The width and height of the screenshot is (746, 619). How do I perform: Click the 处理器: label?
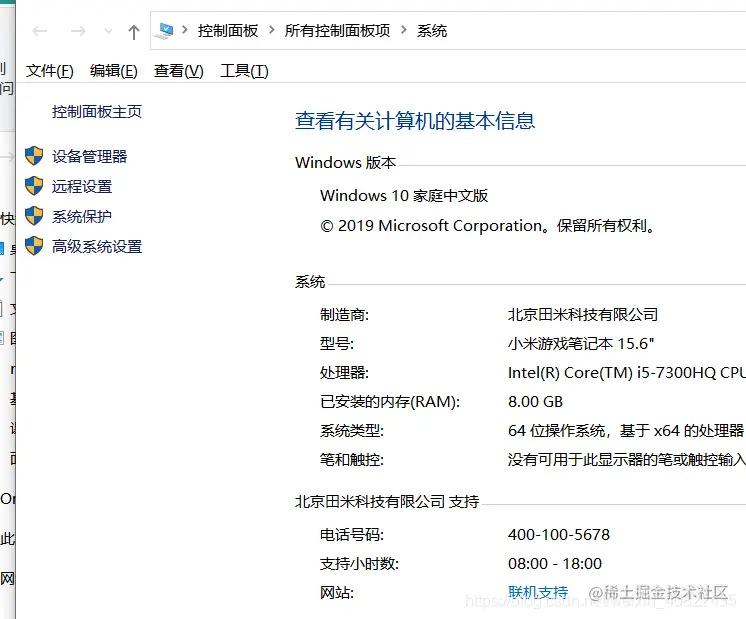coord(344,373)
